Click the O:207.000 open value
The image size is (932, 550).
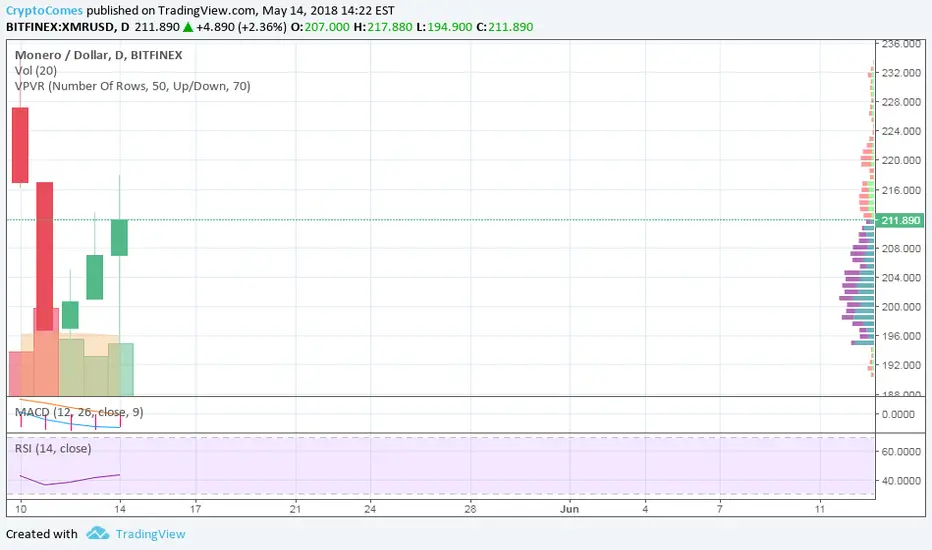320,27
